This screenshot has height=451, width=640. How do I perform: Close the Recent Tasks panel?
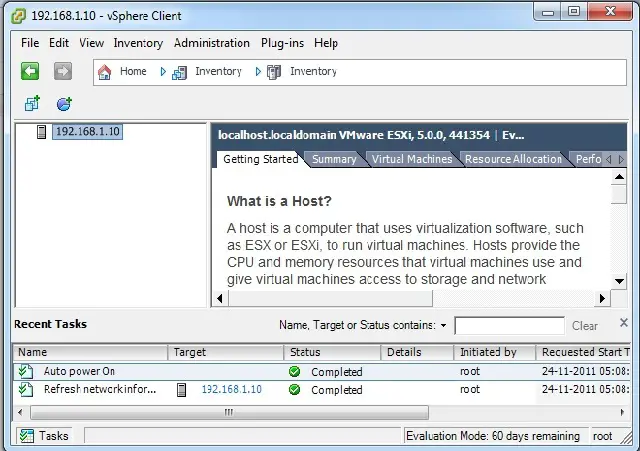click(x=623, y=323)
